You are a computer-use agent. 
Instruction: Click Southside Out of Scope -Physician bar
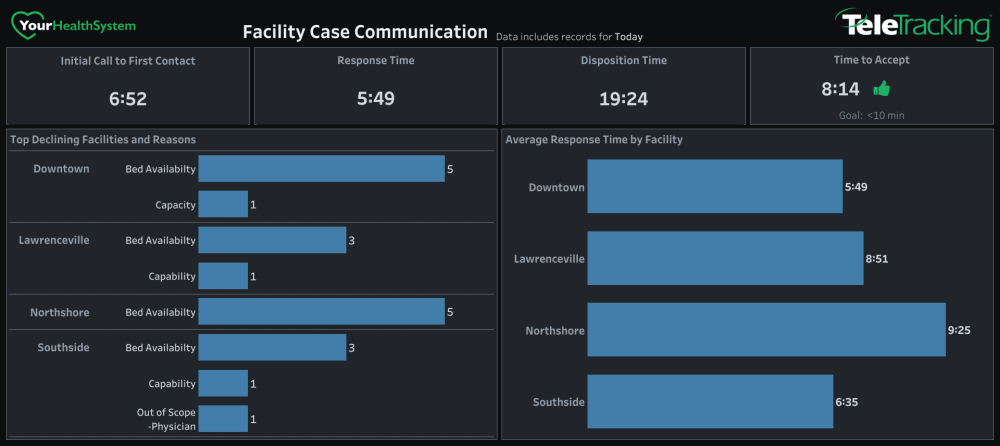pos(223,419)
